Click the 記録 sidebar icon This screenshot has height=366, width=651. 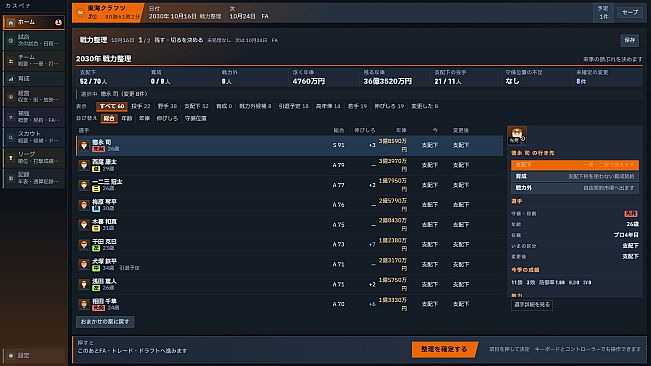pos(11,178)
